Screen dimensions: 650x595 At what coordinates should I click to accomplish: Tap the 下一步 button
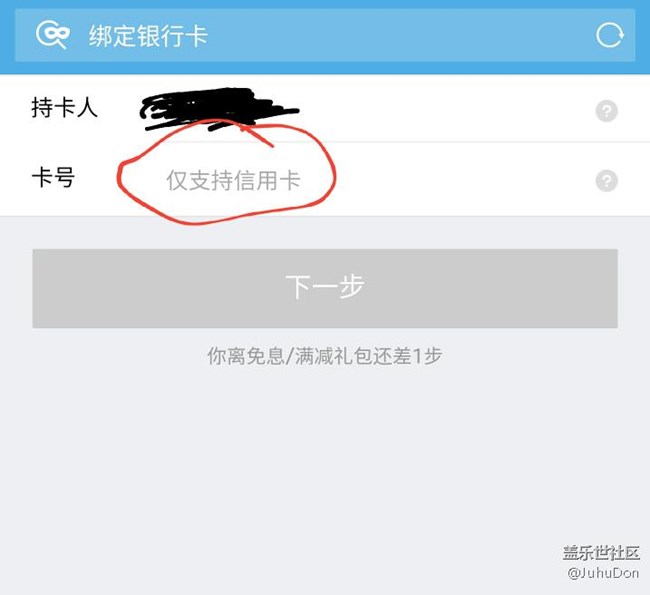(x=325, y=288)
